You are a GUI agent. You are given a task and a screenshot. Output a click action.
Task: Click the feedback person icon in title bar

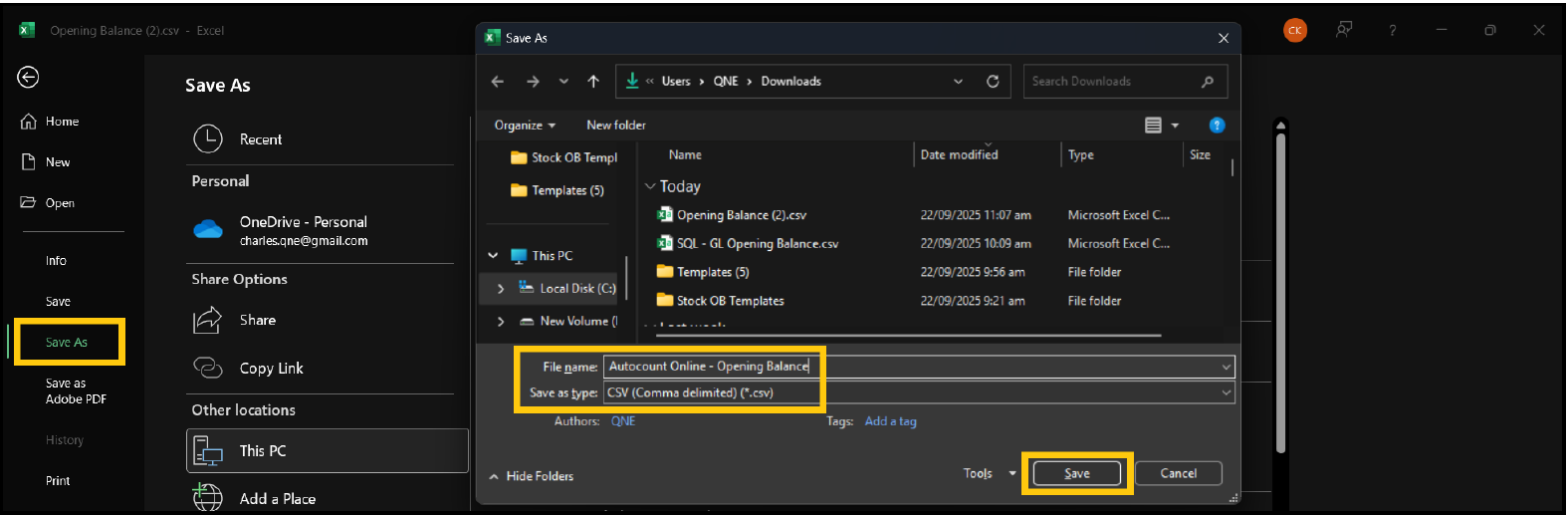1344,30
